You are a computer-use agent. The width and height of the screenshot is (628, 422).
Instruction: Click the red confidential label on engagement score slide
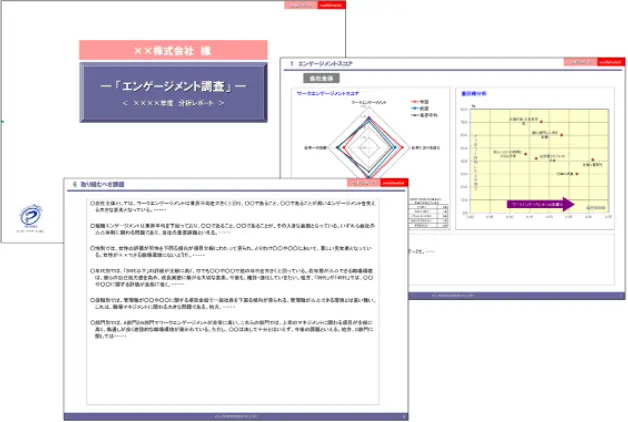607,62
